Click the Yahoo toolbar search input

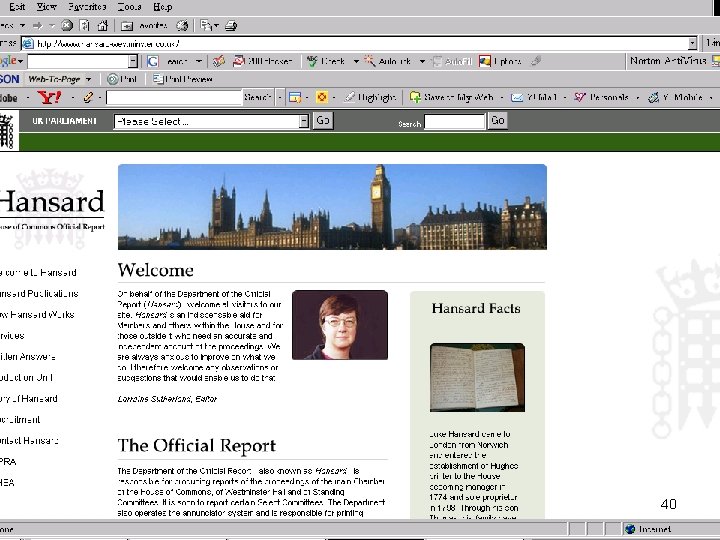(x=174, y=97)
